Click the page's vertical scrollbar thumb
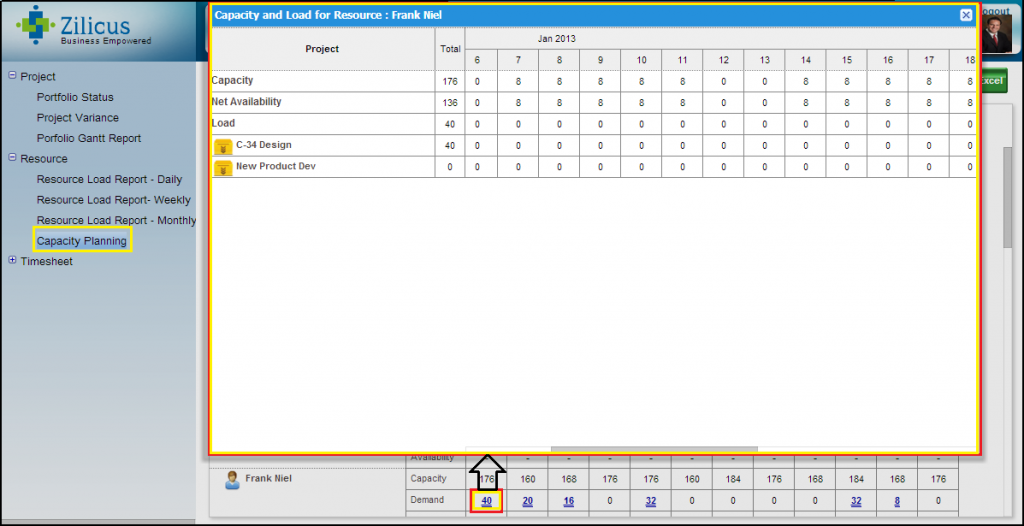 pyautogui.click(x=1007, y=195)
